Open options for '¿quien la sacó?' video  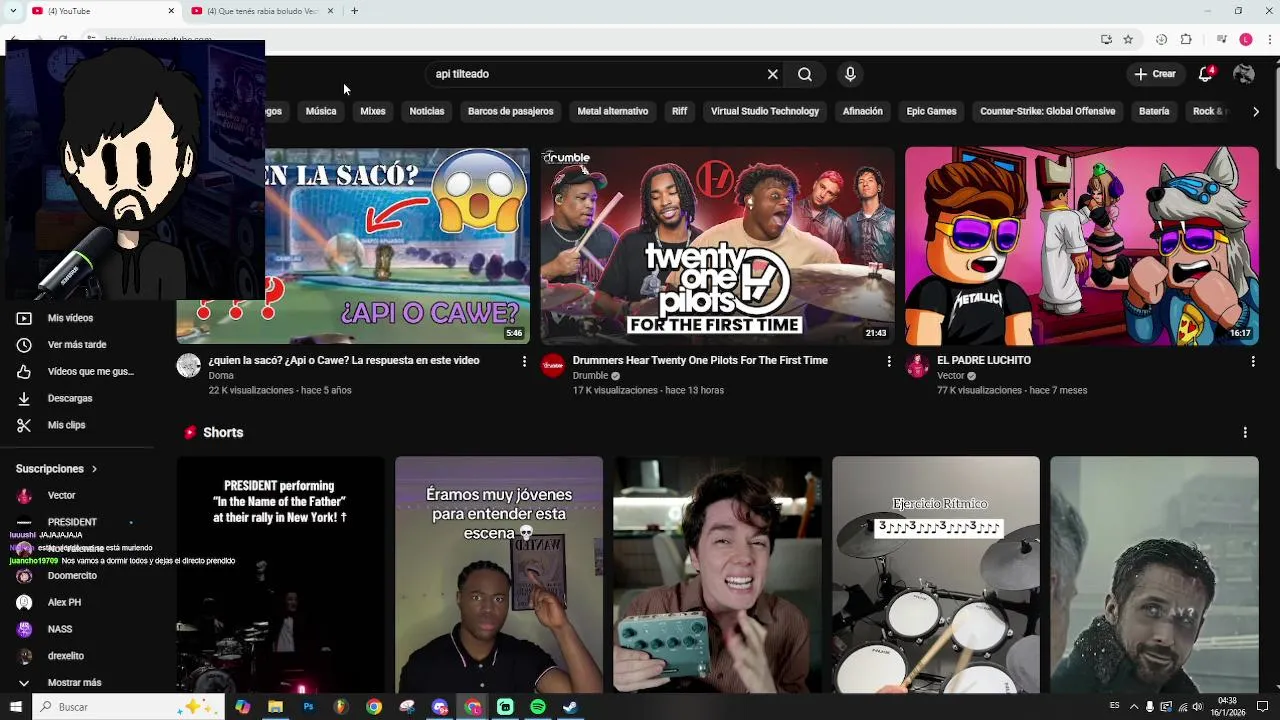tap(524, 361)
